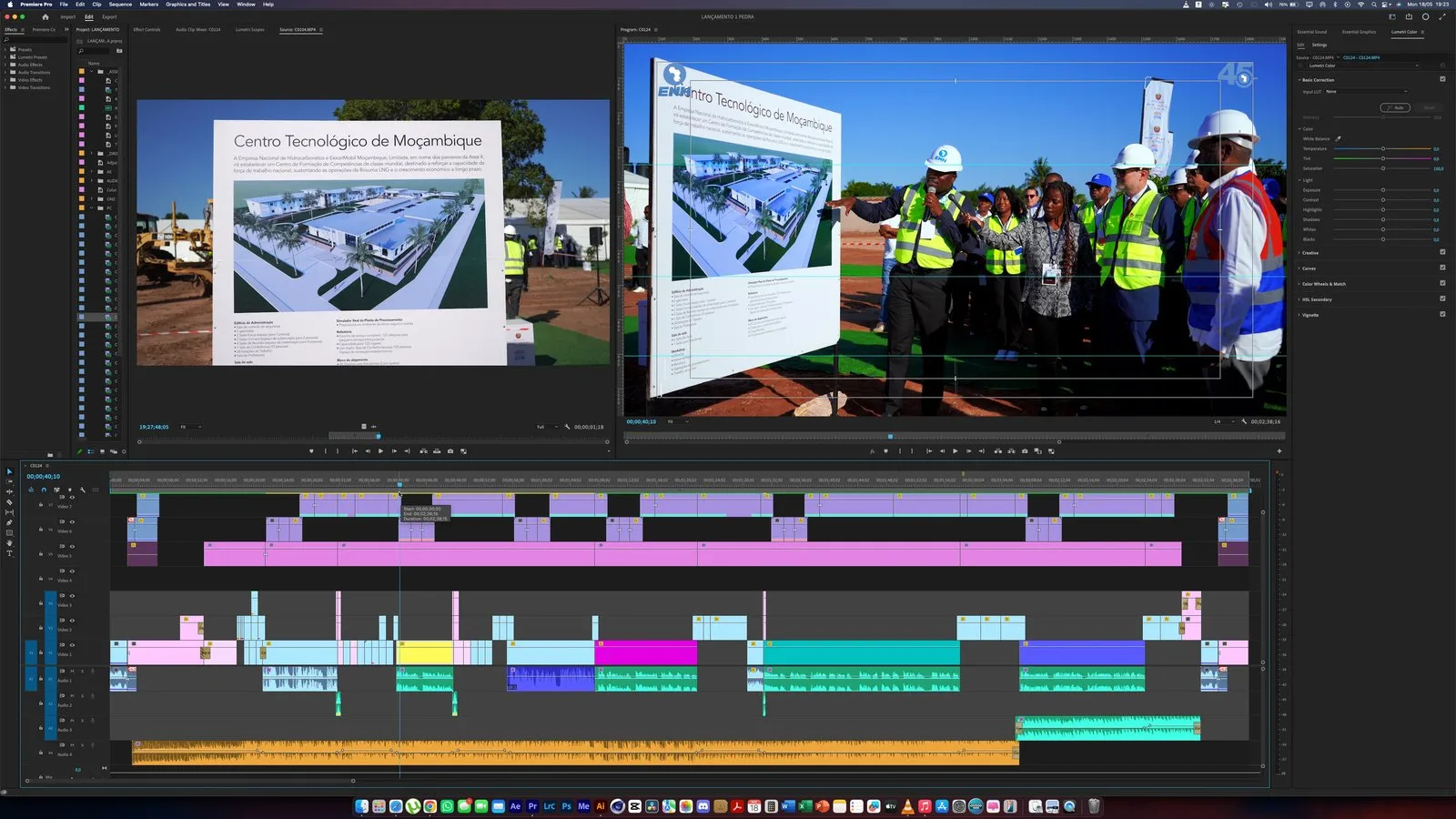Click the Exposure slider handle
The width and height of the screenshot is (1456, 819).
[1383, 190]
